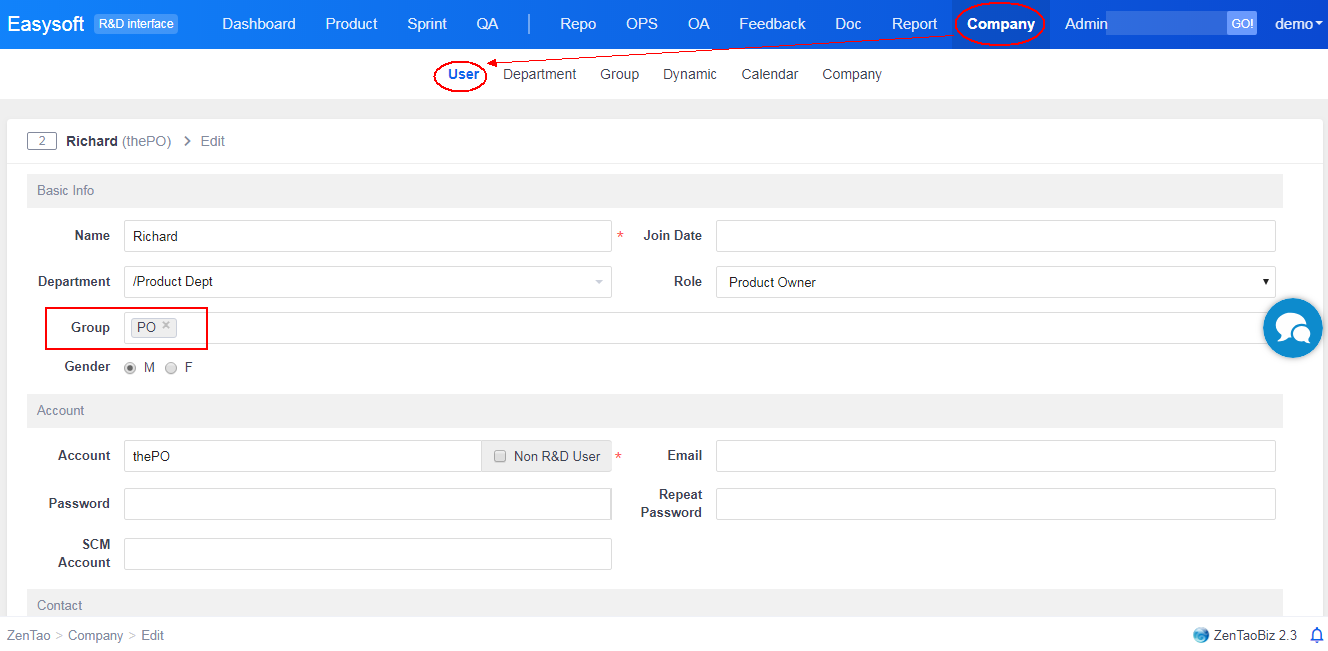Enable the Non R&D User checkbox
The image size is (1328, 651).
(x=500, y=456)
